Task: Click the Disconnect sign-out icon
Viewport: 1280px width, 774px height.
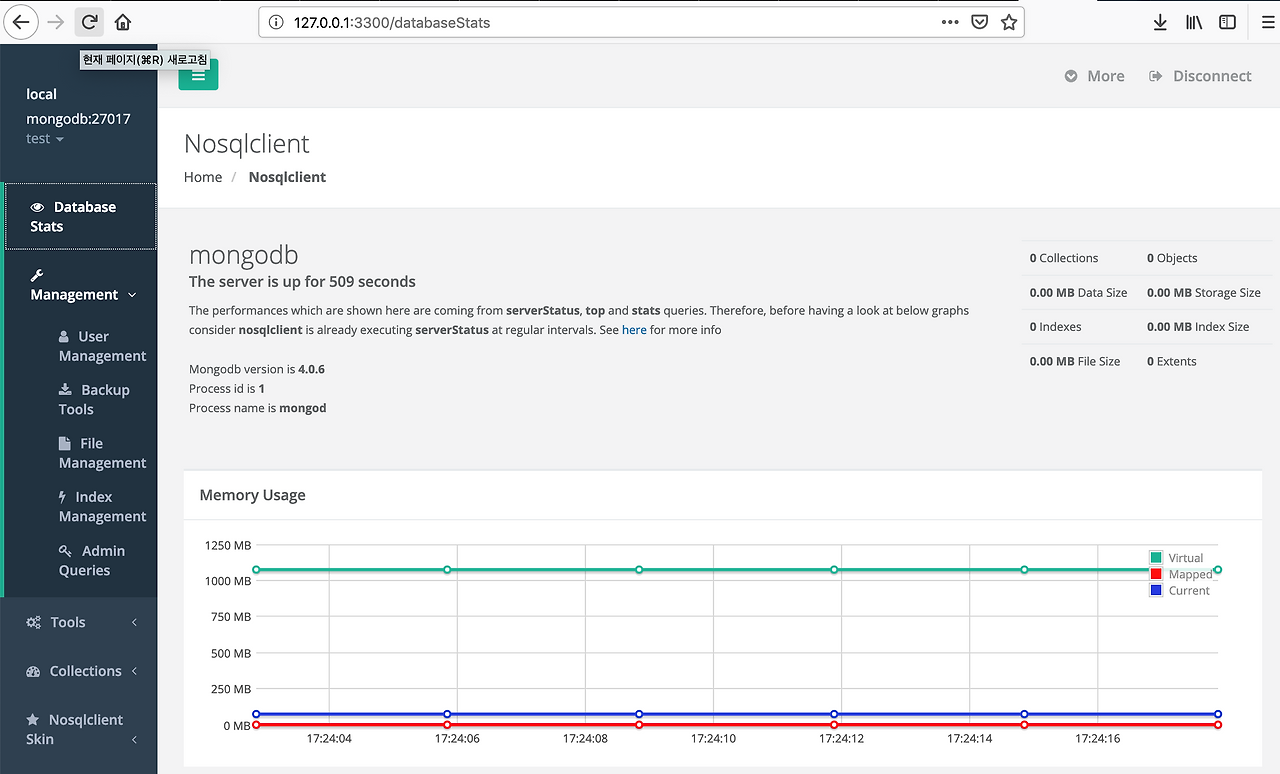Action: click(1156, 76)
